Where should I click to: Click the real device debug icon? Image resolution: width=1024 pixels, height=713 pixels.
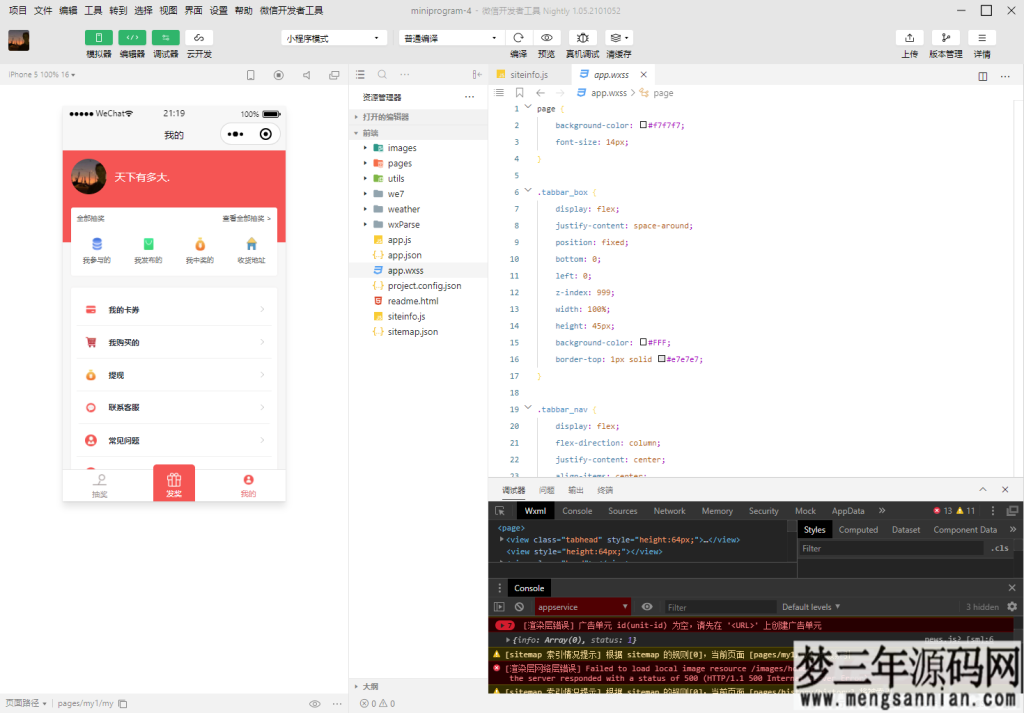coord(582,38)
